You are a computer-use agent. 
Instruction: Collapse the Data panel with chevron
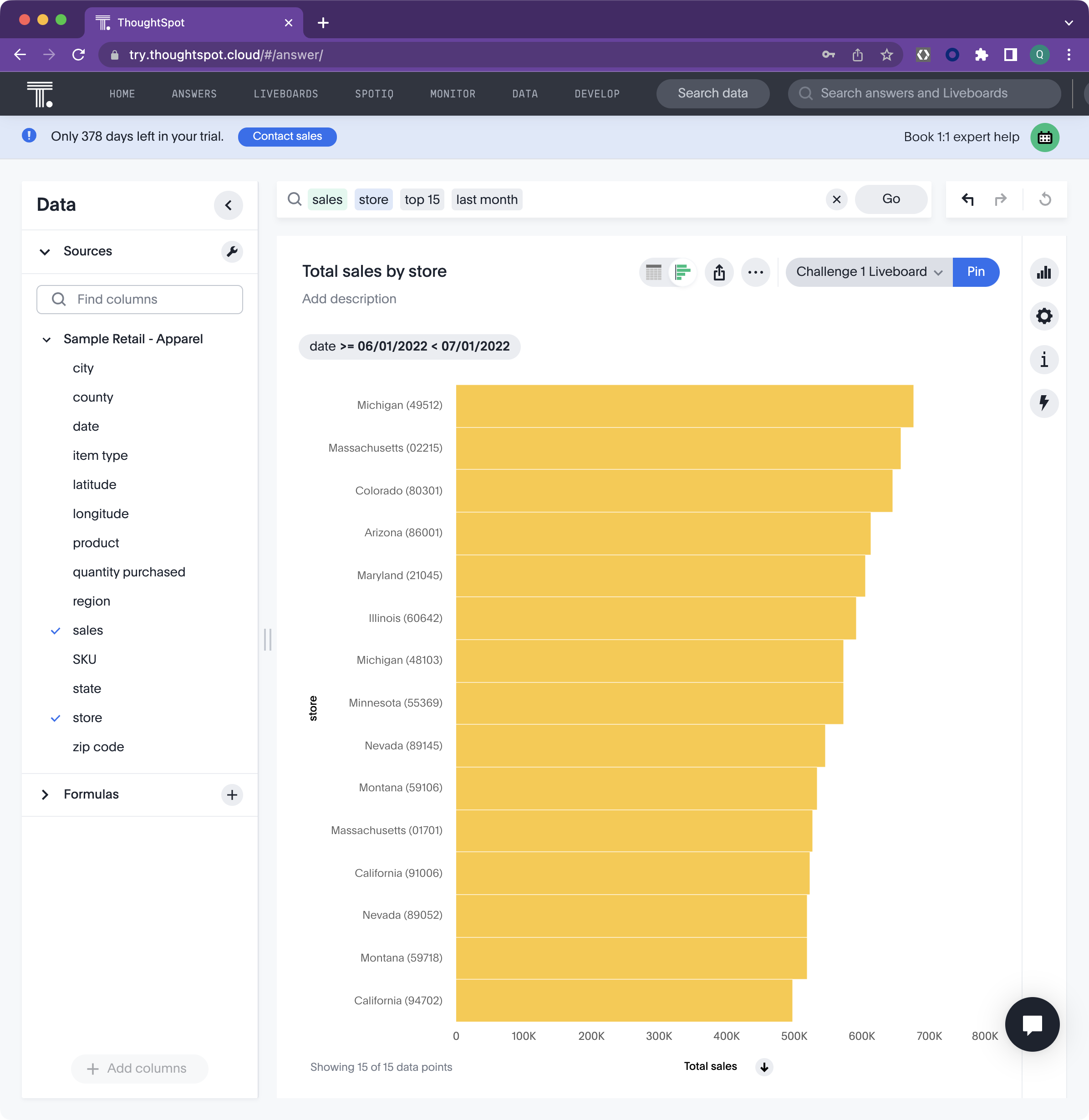[228, 205]
